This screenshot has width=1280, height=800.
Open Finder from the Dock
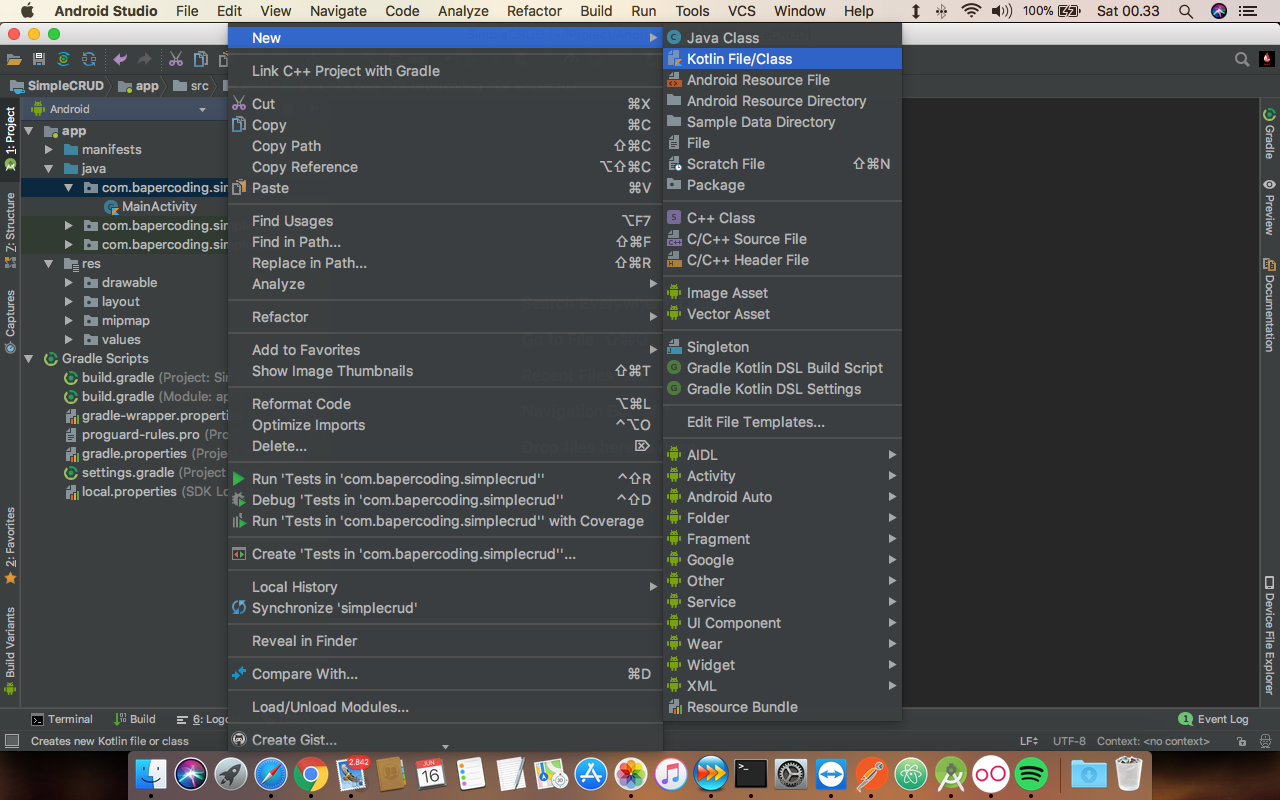coord(151,773)
